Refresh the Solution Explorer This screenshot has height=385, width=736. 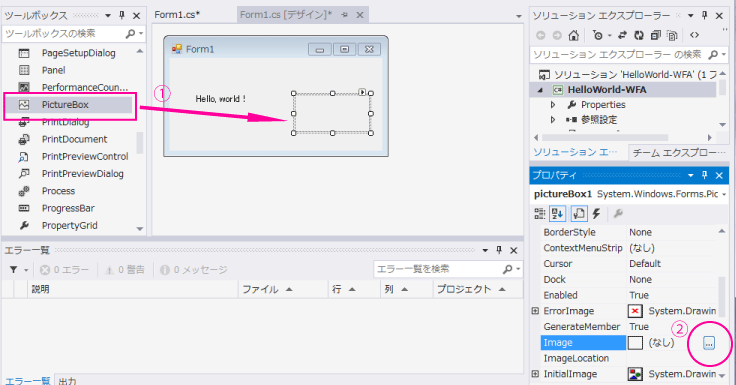coord(639,35)
